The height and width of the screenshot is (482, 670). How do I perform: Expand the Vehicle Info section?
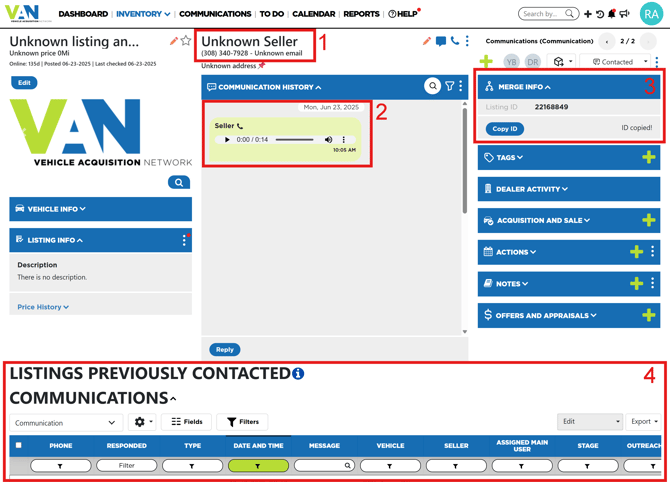pos(100,209)
